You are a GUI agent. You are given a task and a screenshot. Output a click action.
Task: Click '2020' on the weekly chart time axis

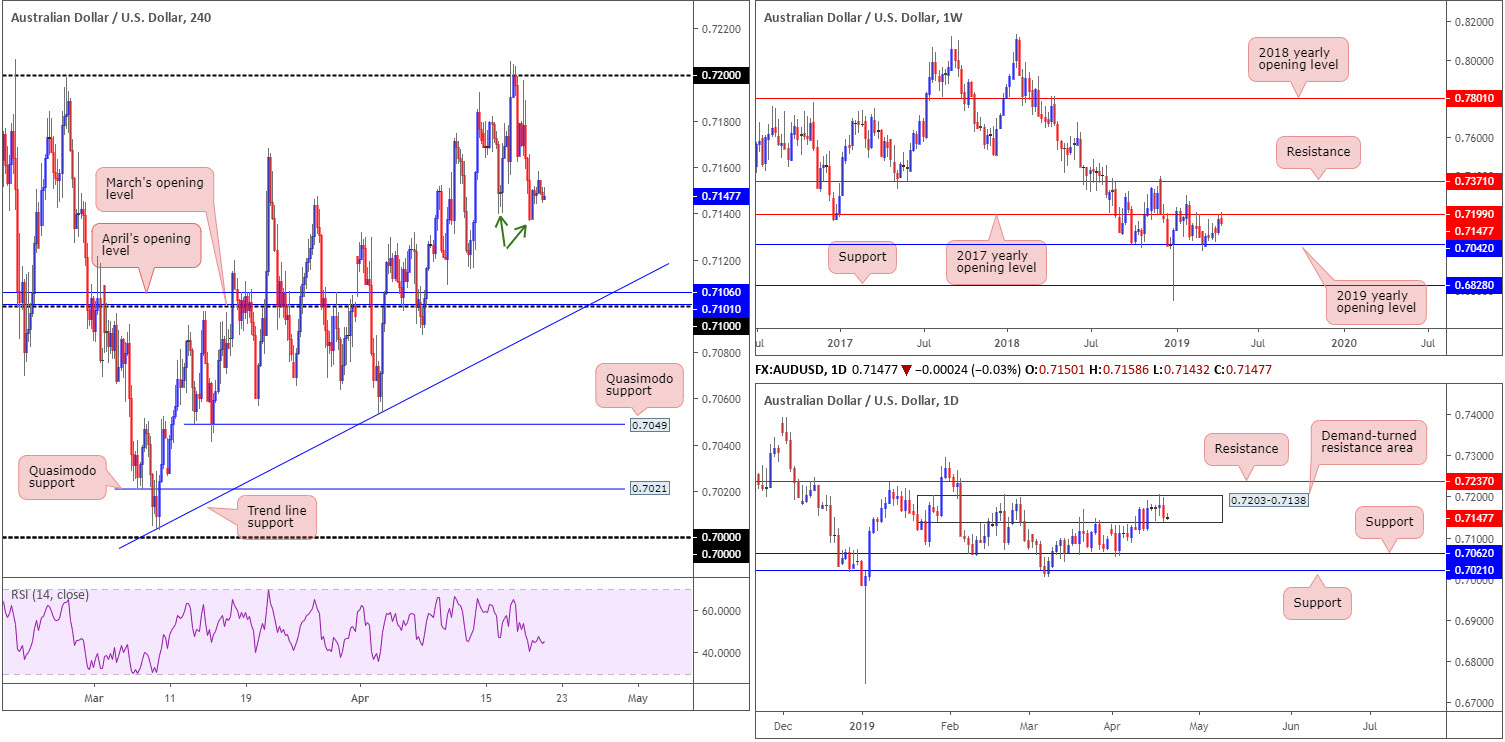coord(1344,344)
